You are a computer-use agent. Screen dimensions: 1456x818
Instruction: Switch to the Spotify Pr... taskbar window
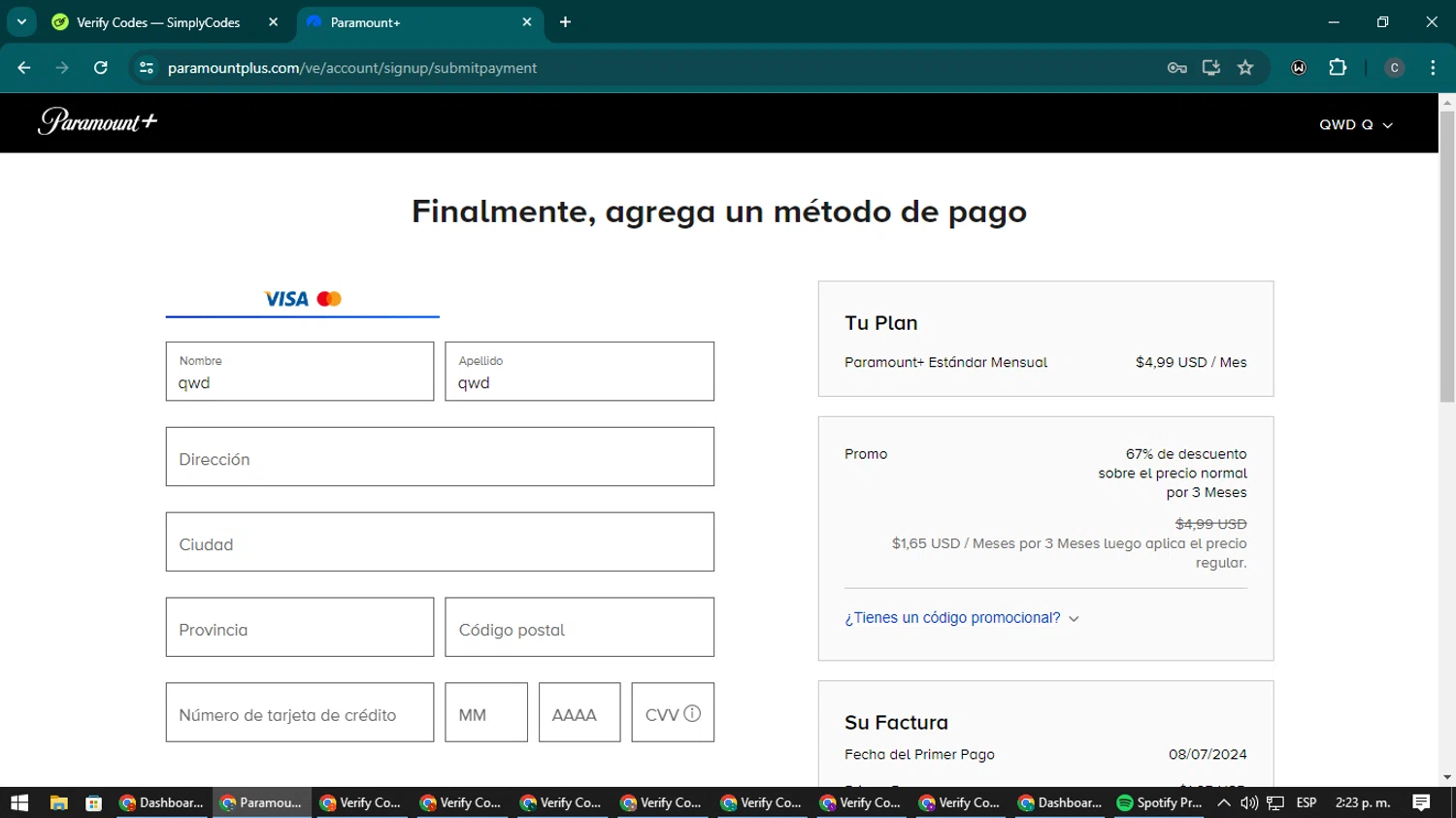(1160, 802)
